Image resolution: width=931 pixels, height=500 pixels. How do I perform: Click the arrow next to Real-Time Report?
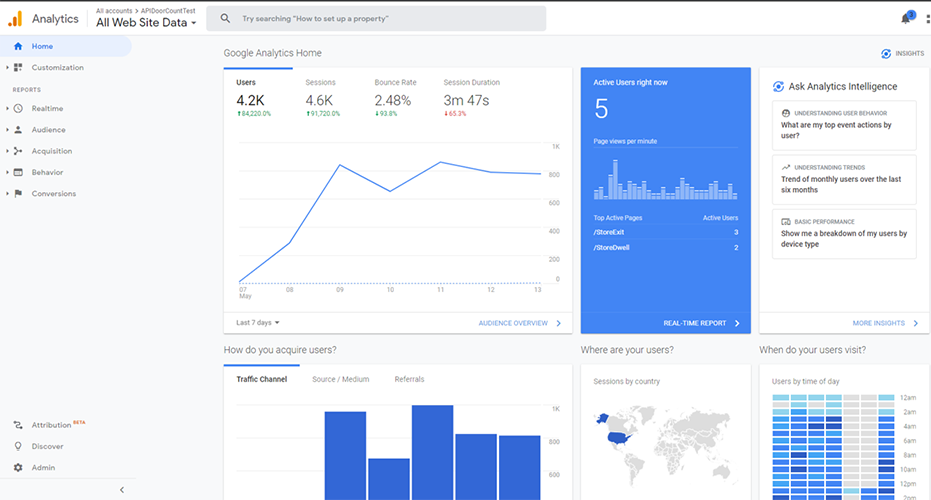pyautogui.click(x=737, y=323)
